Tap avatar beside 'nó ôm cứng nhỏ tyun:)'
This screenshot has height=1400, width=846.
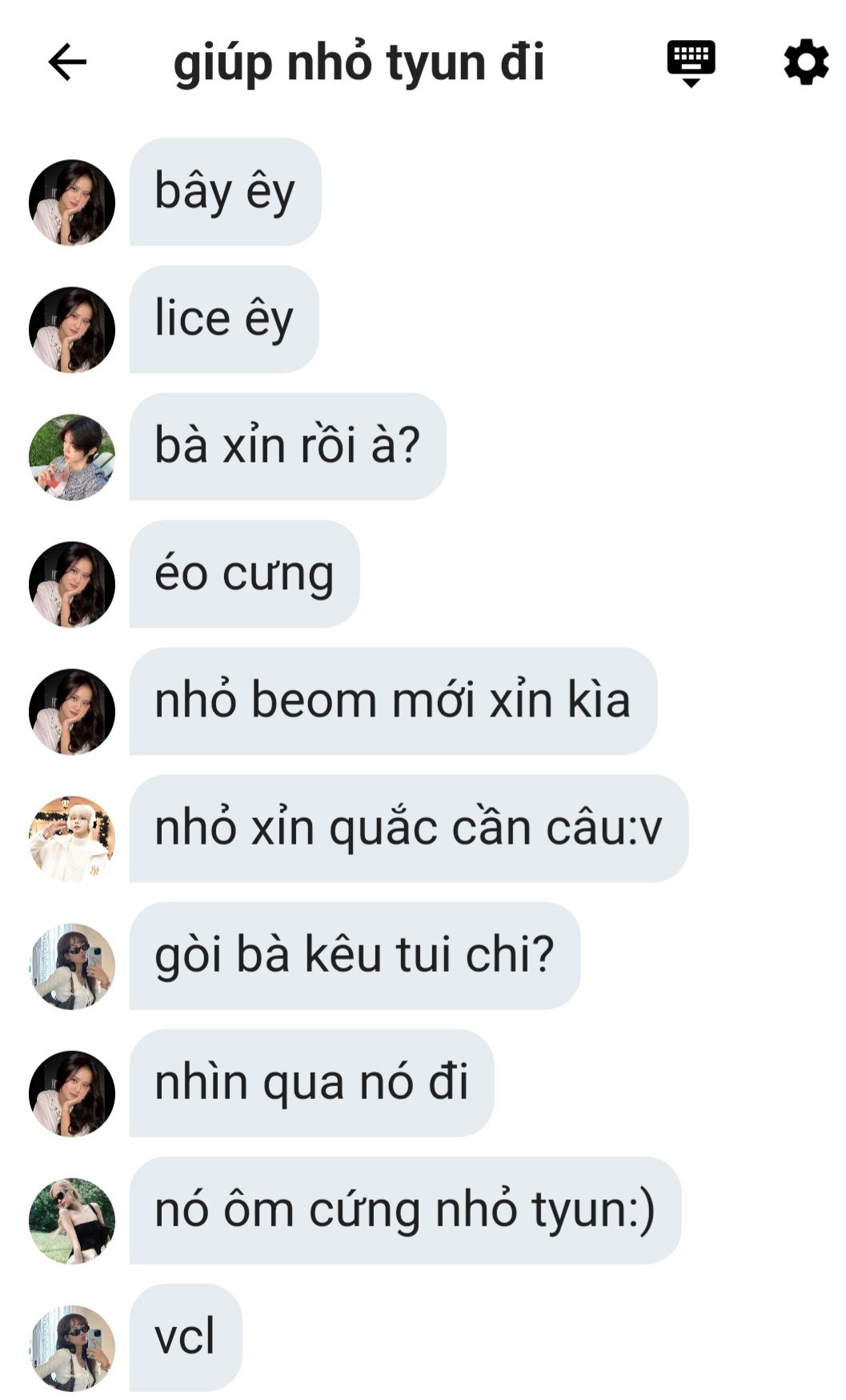click(x=72, y=1221)
